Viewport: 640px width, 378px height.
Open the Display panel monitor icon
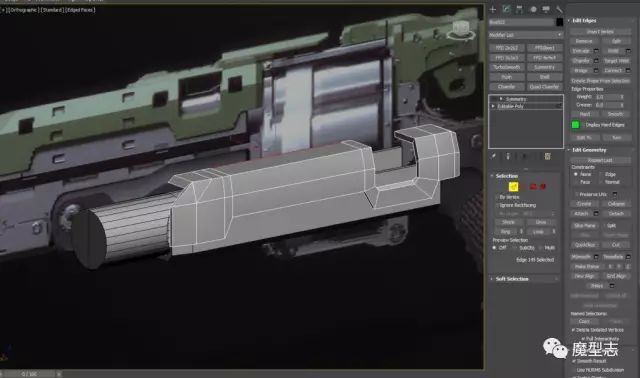click(546, 9)
